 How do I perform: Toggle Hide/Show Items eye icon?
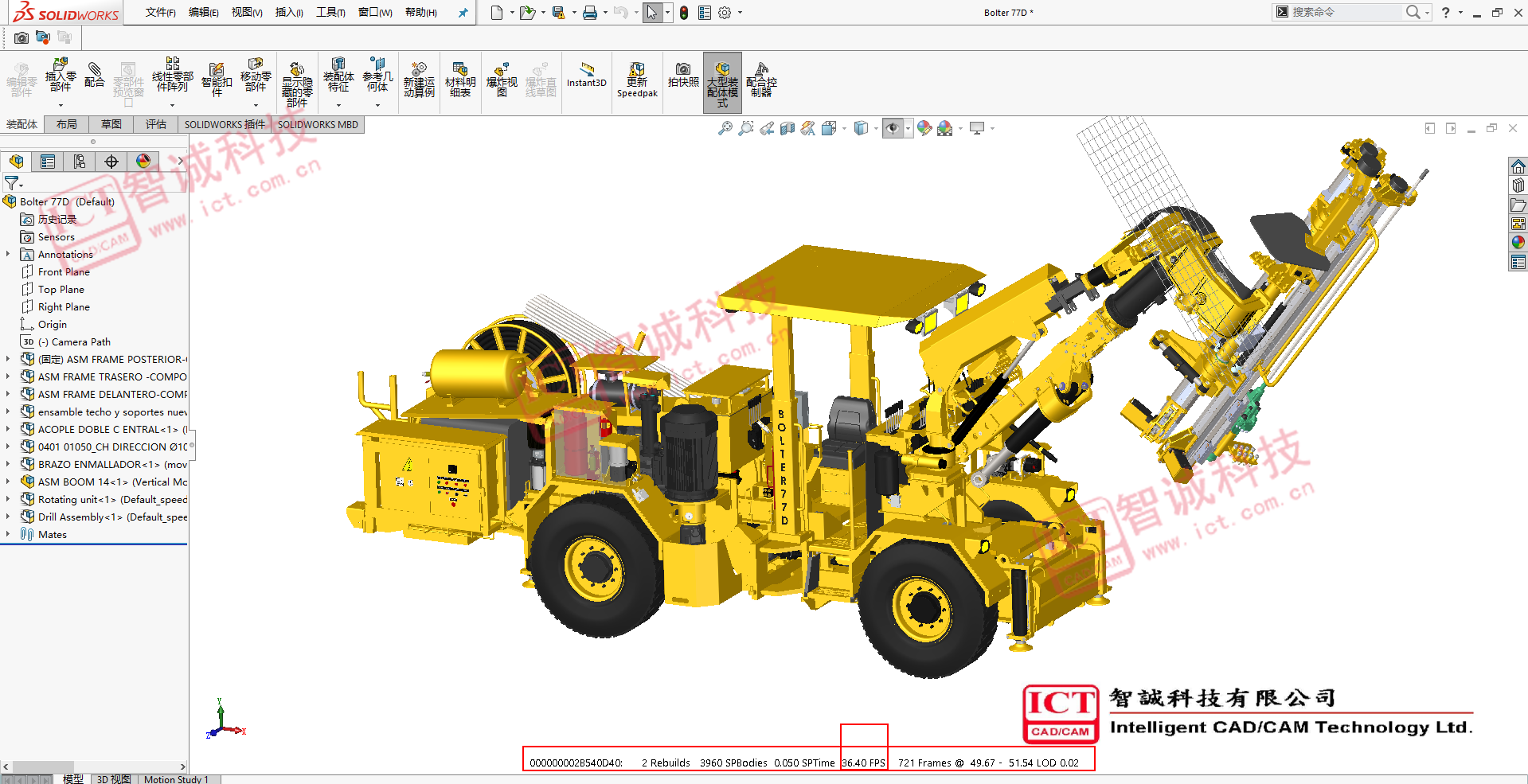[893, 128]
